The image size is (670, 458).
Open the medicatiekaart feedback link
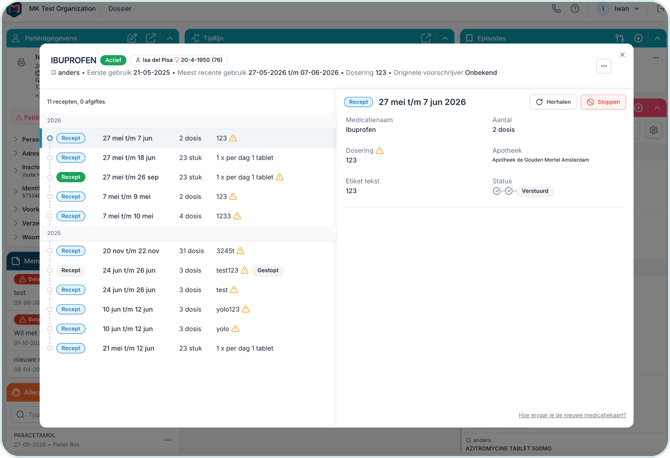click(x=572, y=415)
